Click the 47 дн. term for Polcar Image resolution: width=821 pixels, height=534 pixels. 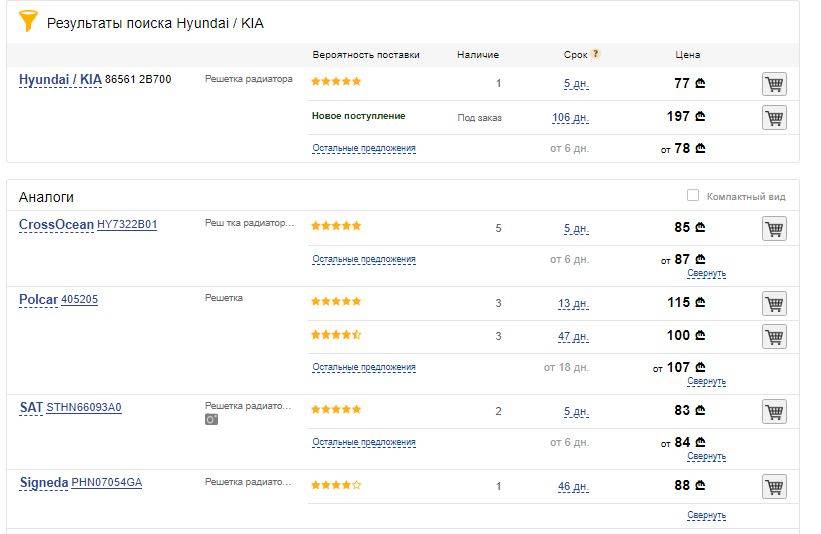pos(573,337)
